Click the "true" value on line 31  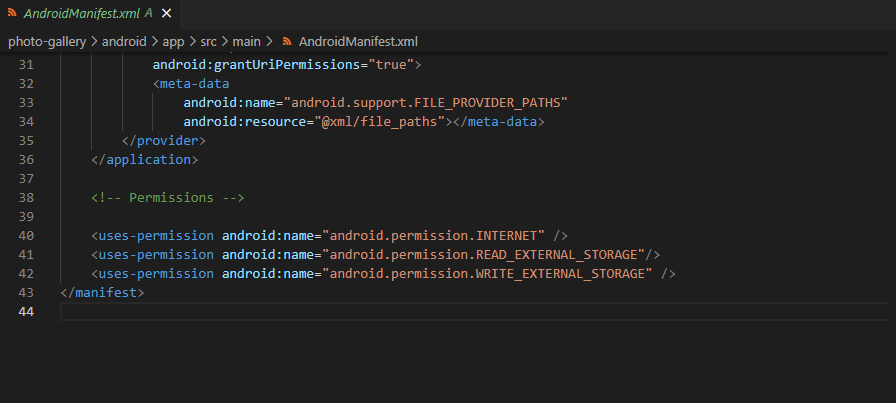point(391,65)
